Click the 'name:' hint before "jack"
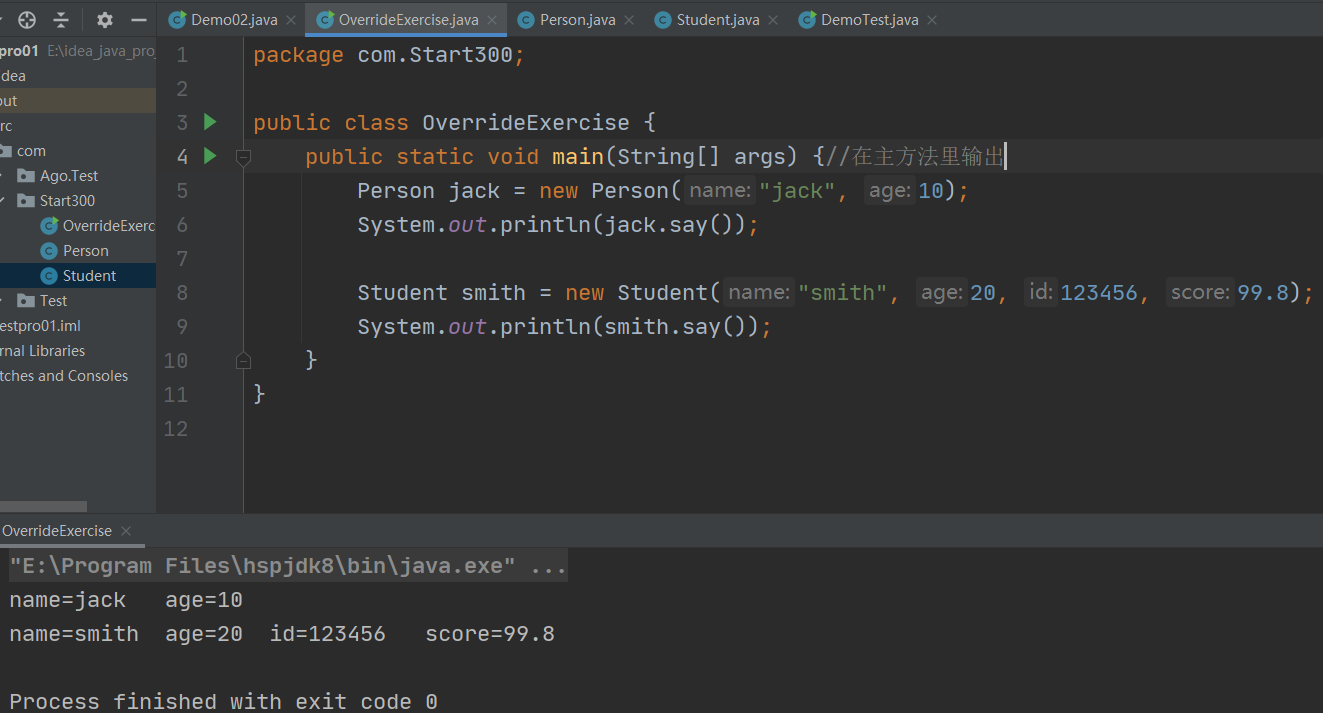 [x=720, y=191]
